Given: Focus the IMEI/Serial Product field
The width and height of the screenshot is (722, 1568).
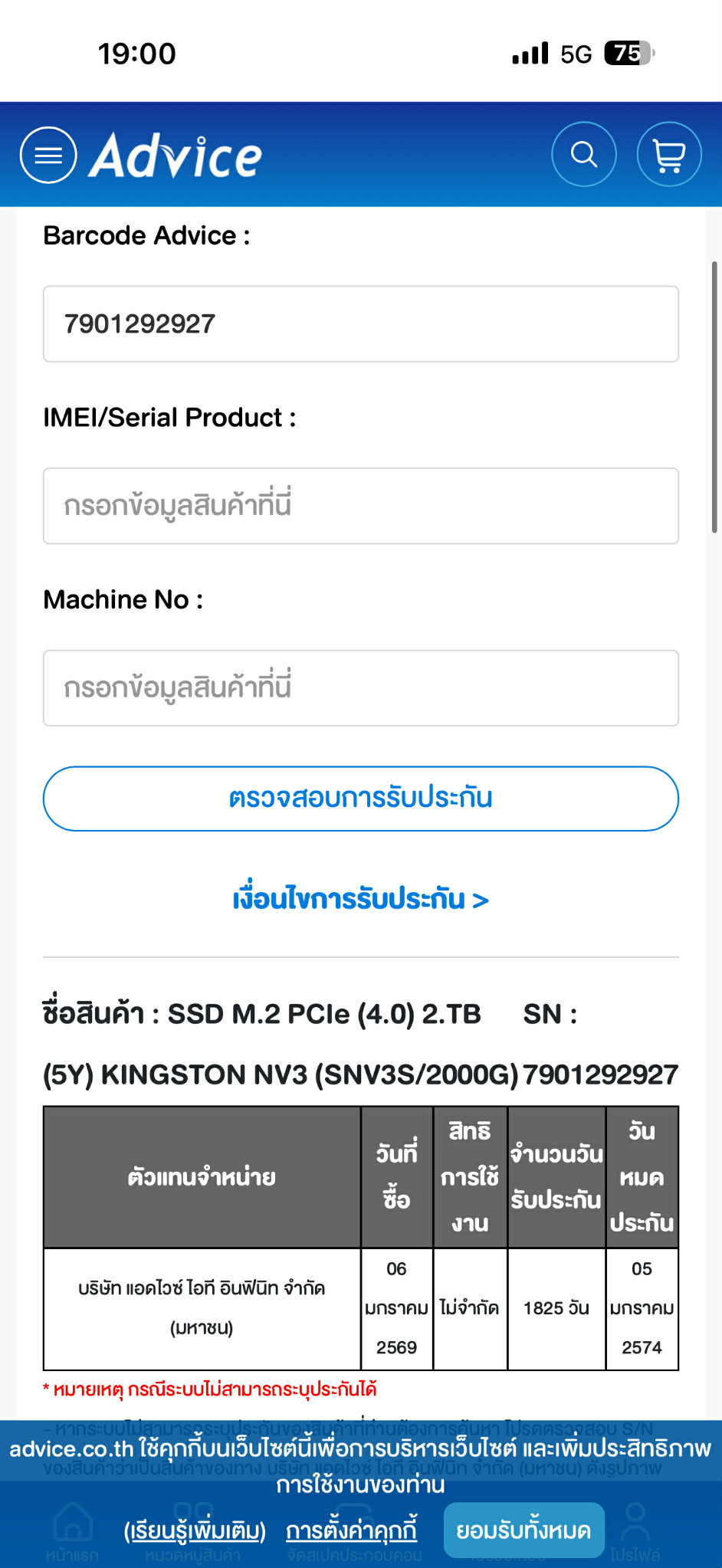Looking at the screenshot, I should 361,506.
